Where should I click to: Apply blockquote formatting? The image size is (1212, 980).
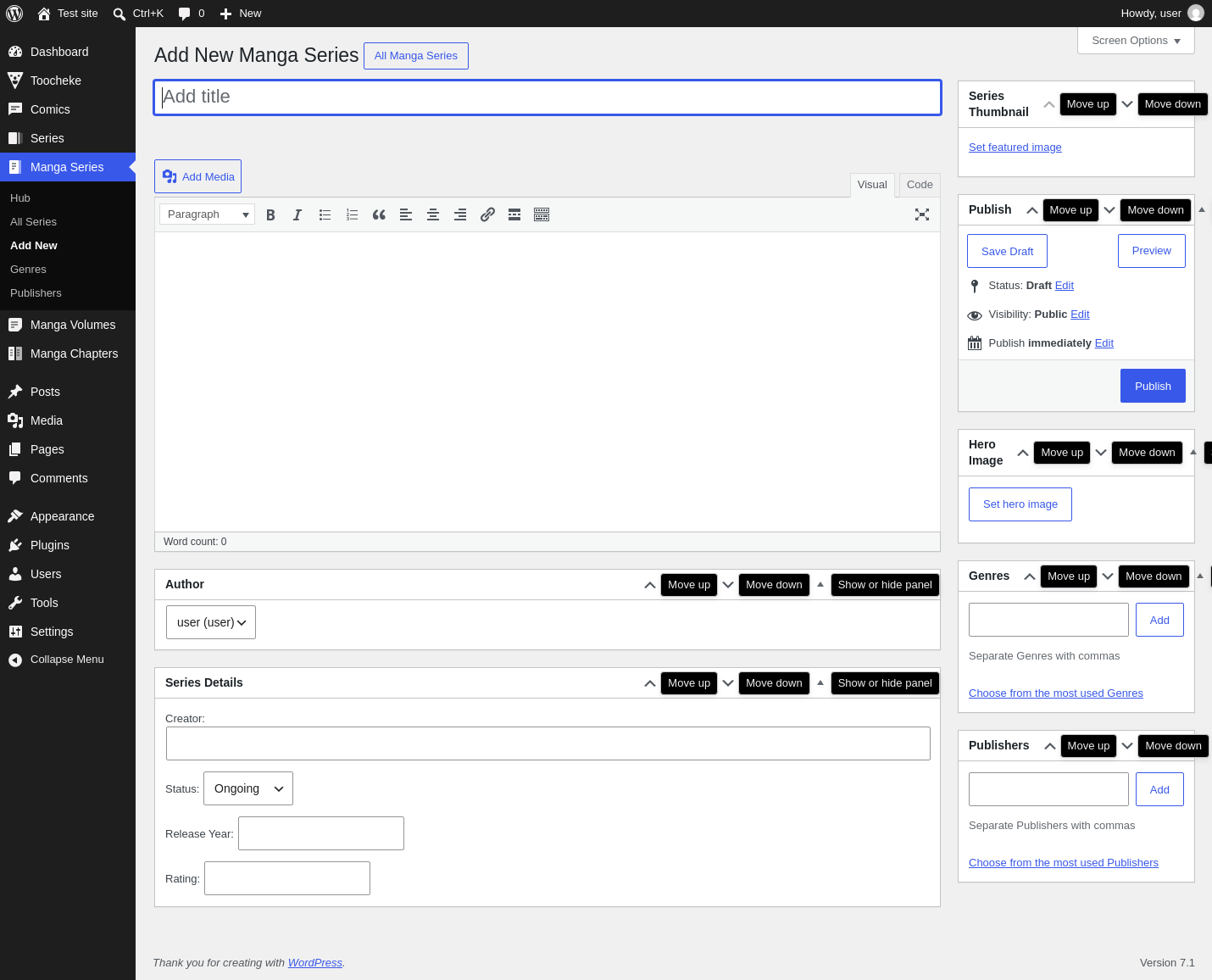tap(379, 214)
